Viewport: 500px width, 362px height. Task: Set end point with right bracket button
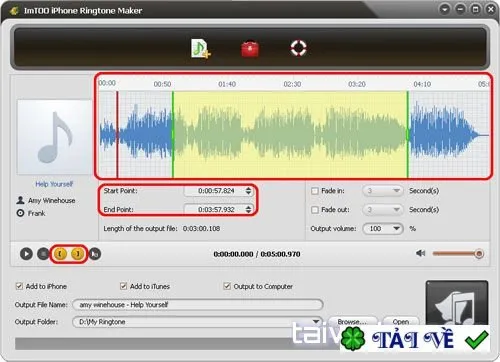pyautogui.click(x=77, y=254)
